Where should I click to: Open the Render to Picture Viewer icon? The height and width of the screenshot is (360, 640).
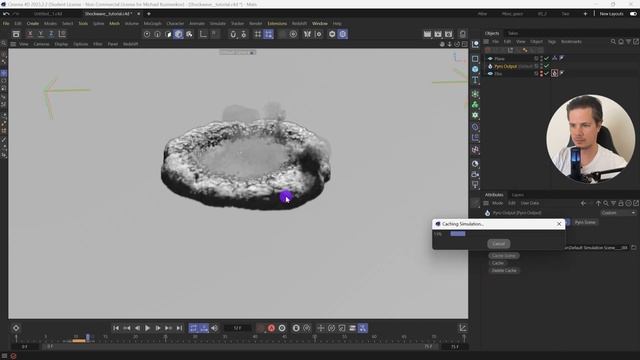point(438,34)
